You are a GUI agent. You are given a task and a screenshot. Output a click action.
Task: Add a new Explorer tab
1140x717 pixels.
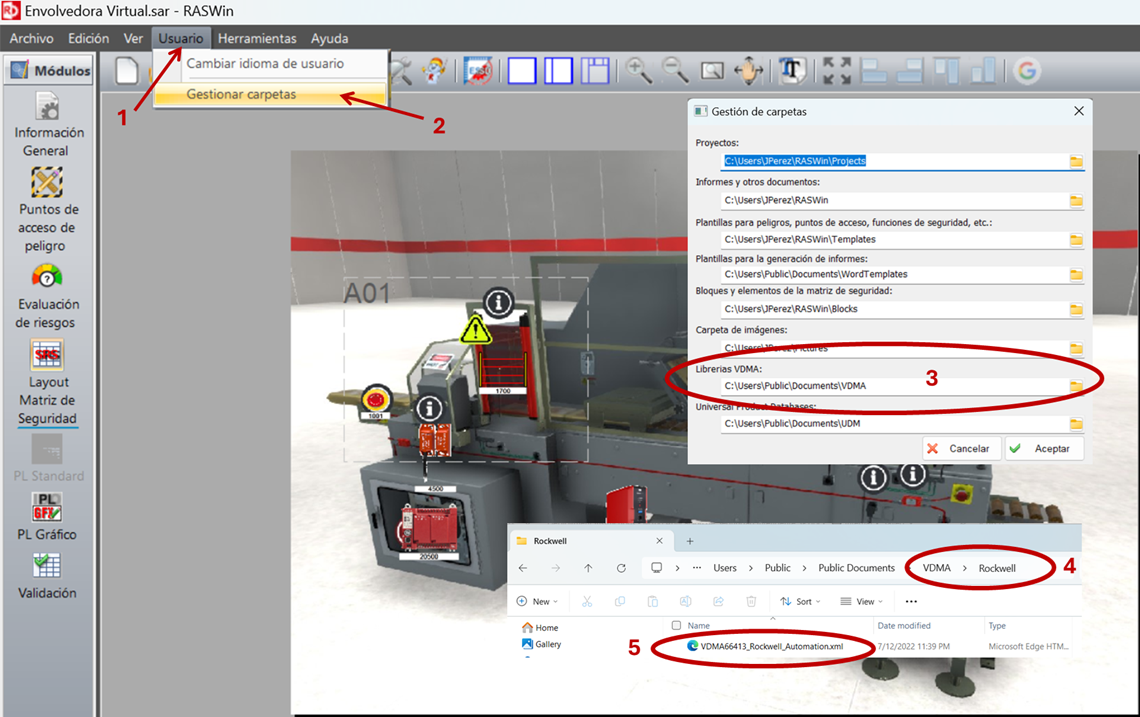click(x=690, y=541)
